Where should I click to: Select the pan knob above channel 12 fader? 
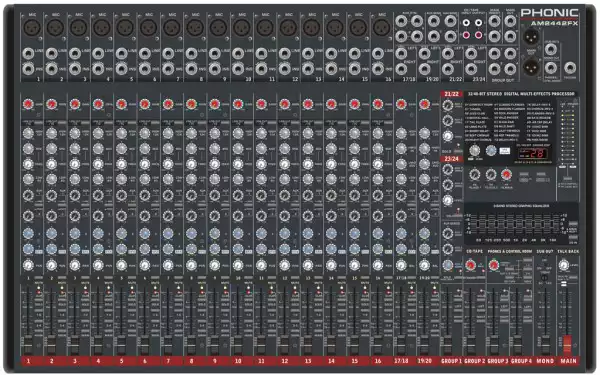(x=284, y=265)
